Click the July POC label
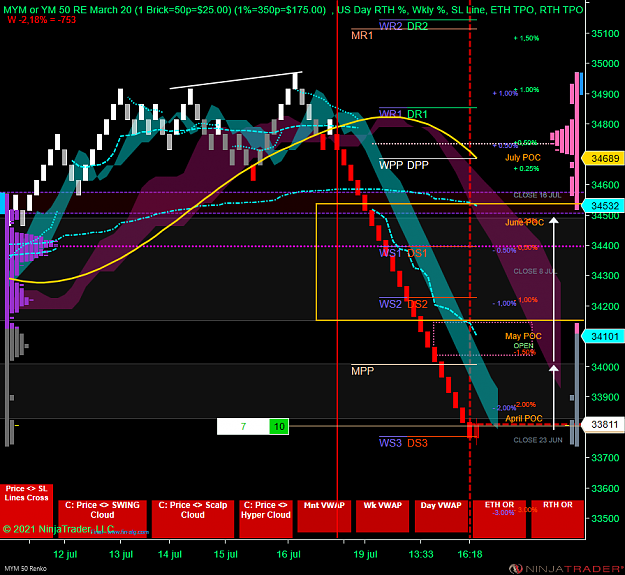 [523, 157]
